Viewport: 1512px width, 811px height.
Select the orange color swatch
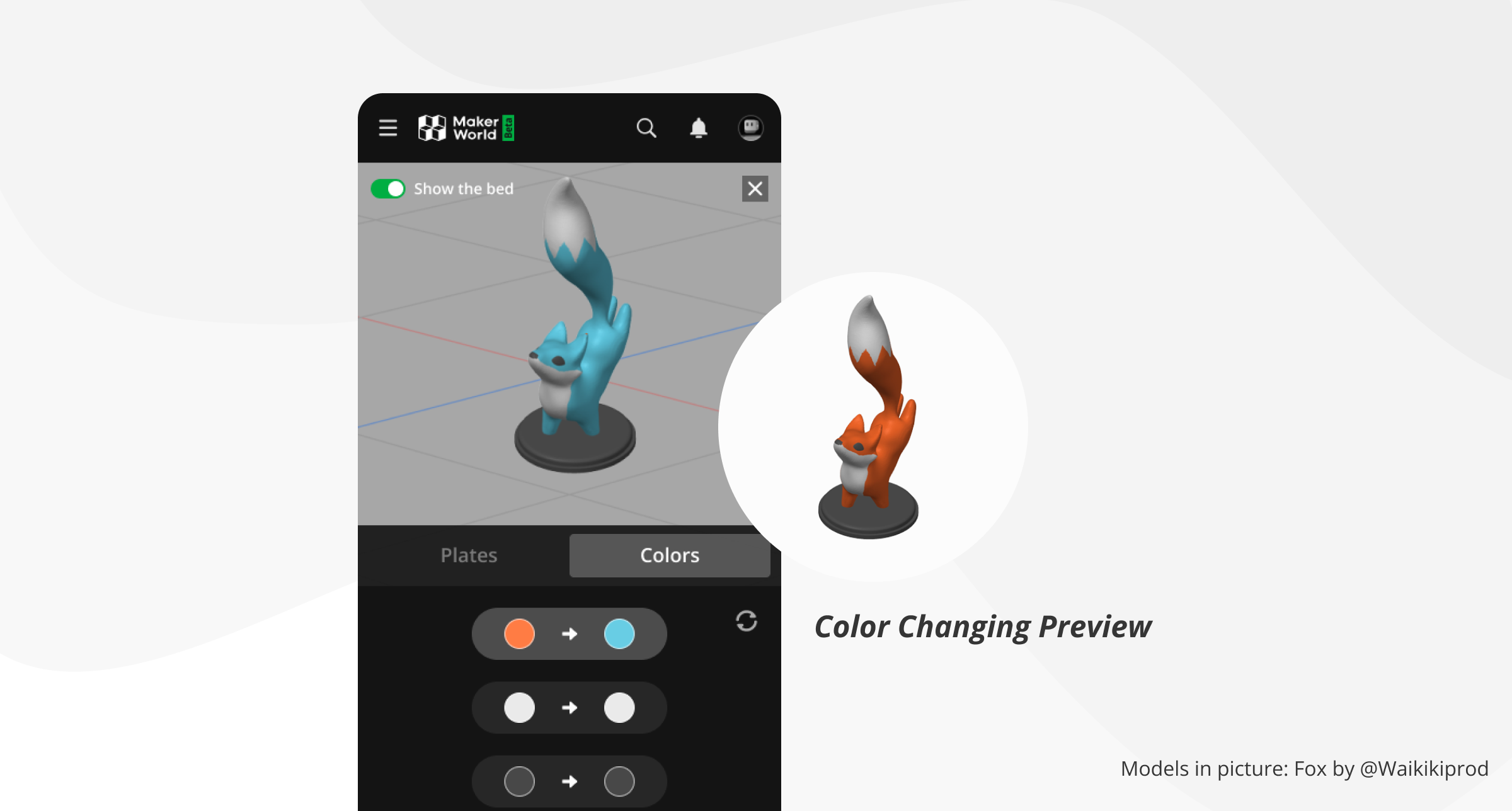click(x=518, y=633)
